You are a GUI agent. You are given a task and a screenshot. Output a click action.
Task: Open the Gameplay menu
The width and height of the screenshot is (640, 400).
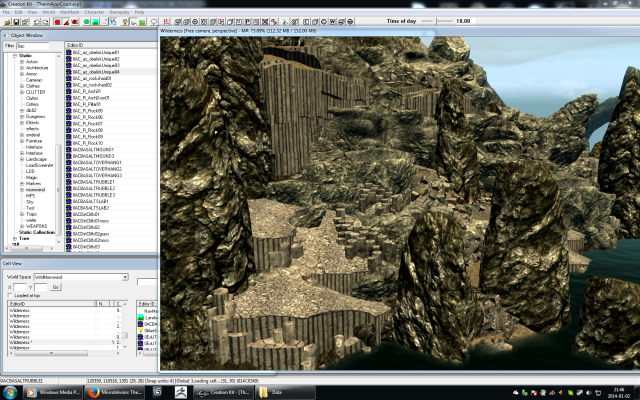[x=119, y=12]
